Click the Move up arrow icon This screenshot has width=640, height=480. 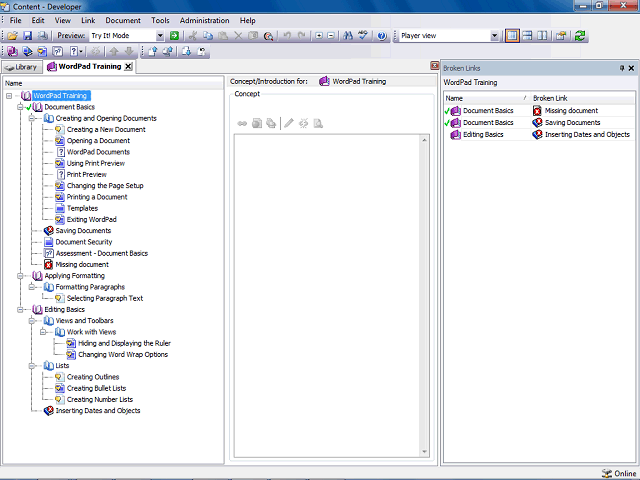pos(114,51)
